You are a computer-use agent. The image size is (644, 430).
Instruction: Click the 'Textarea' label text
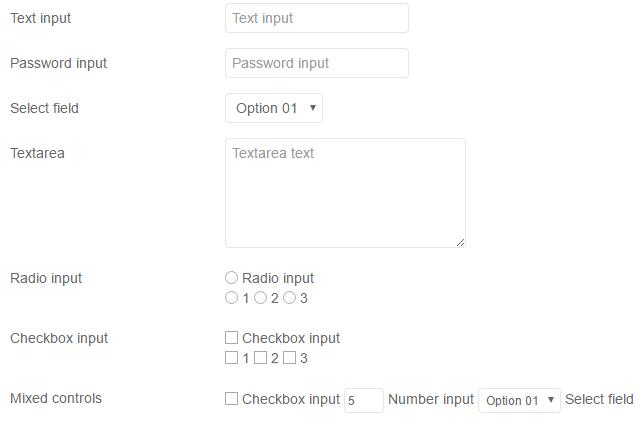click(37, 153)
